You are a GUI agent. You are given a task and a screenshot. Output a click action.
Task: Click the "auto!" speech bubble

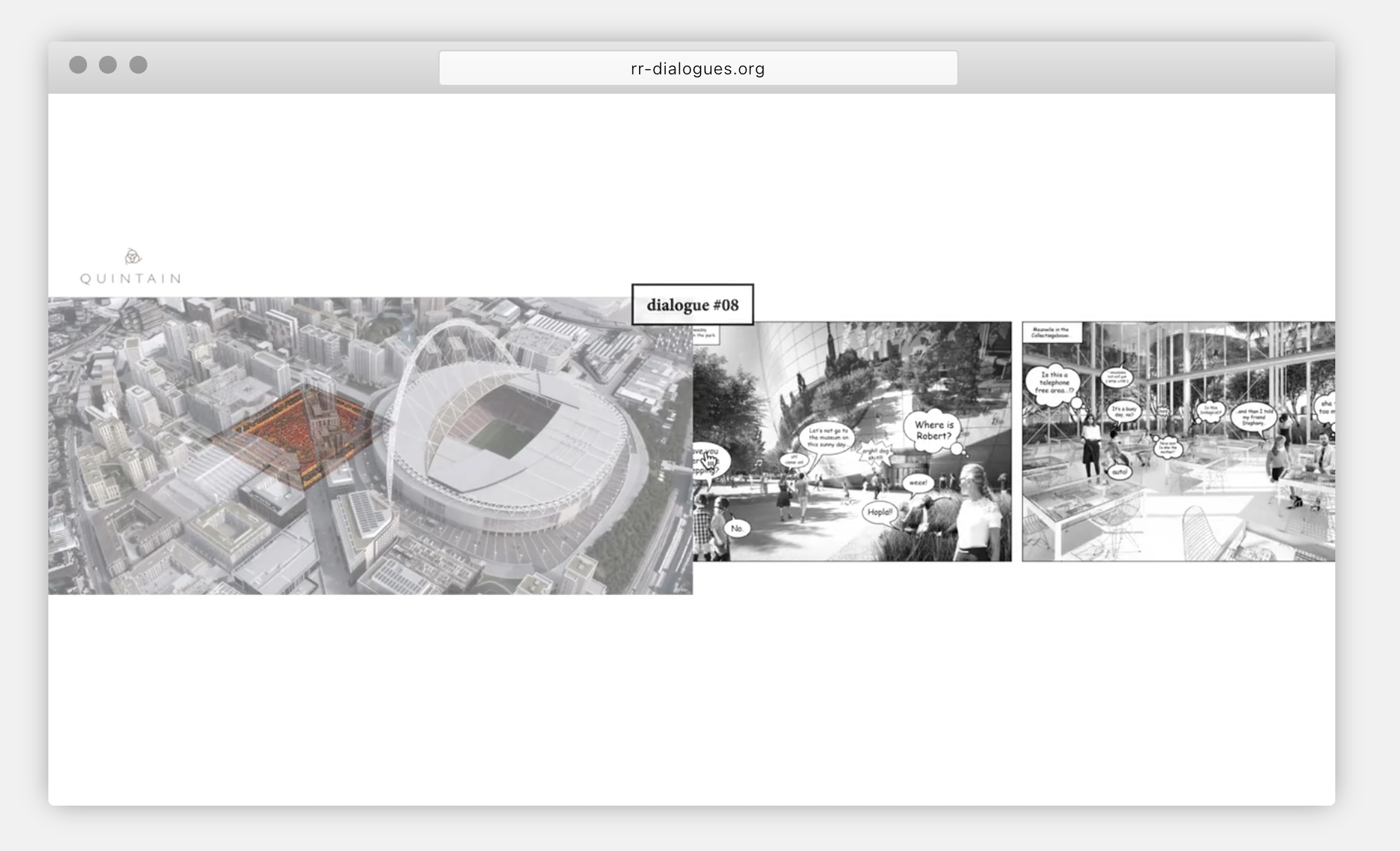1120,472
